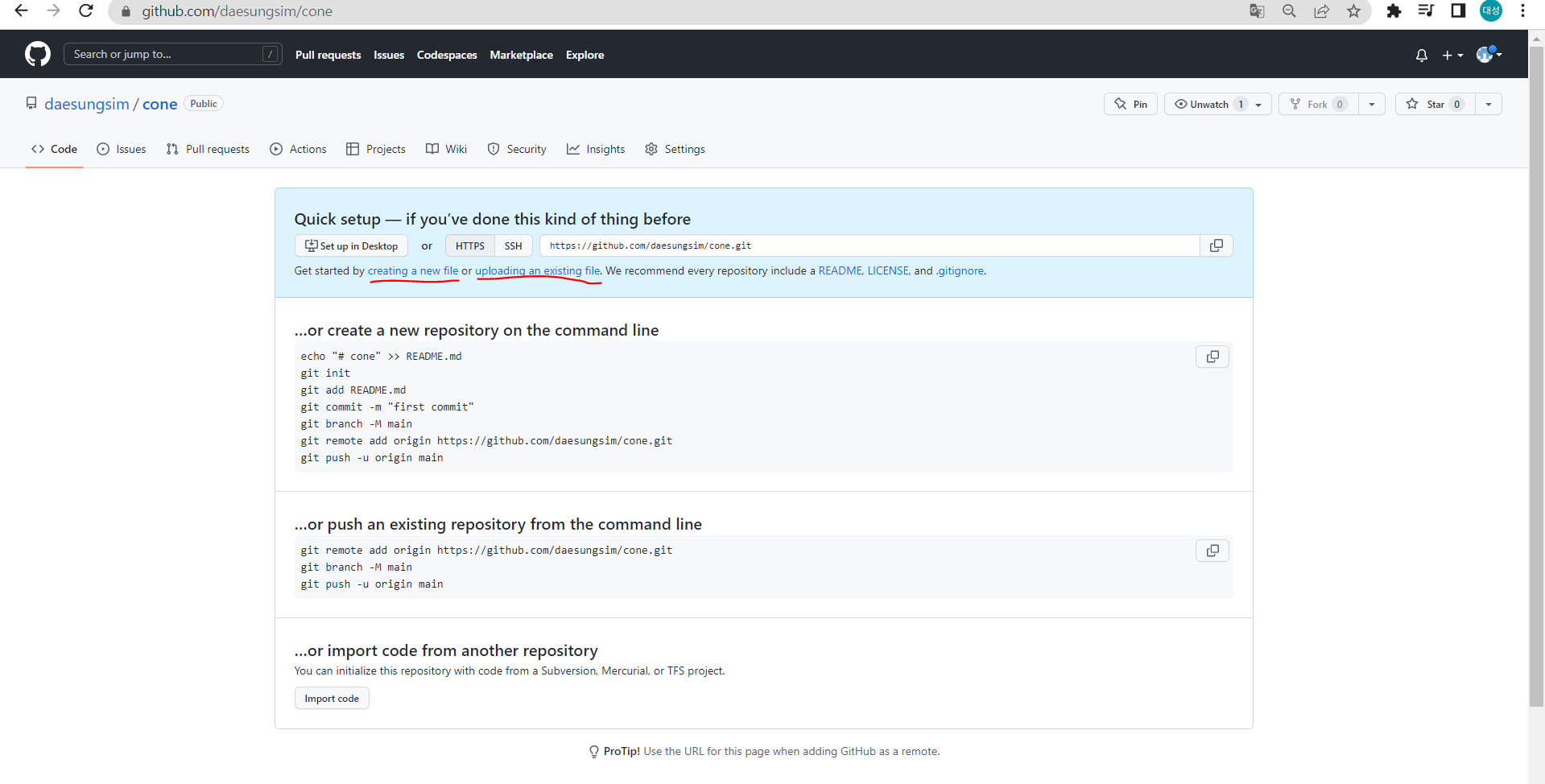This screenshot has height=784, width=1545.
Task: Open the notifications bell
Action: coord(1422,55)
